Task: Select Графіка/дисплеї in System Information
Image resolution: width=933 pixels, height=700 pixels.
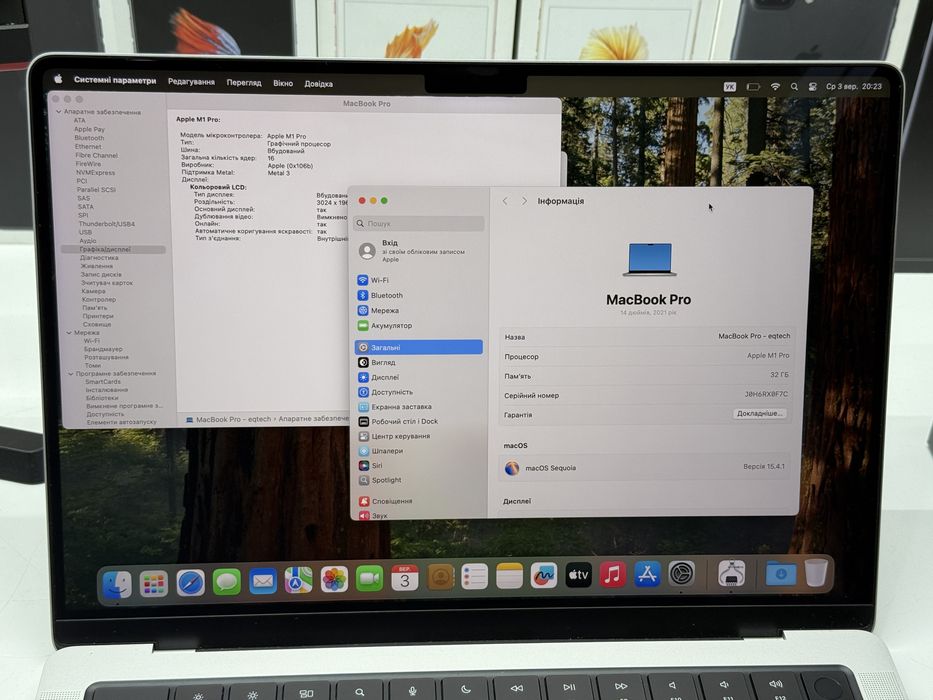Action: coord(114,249)
